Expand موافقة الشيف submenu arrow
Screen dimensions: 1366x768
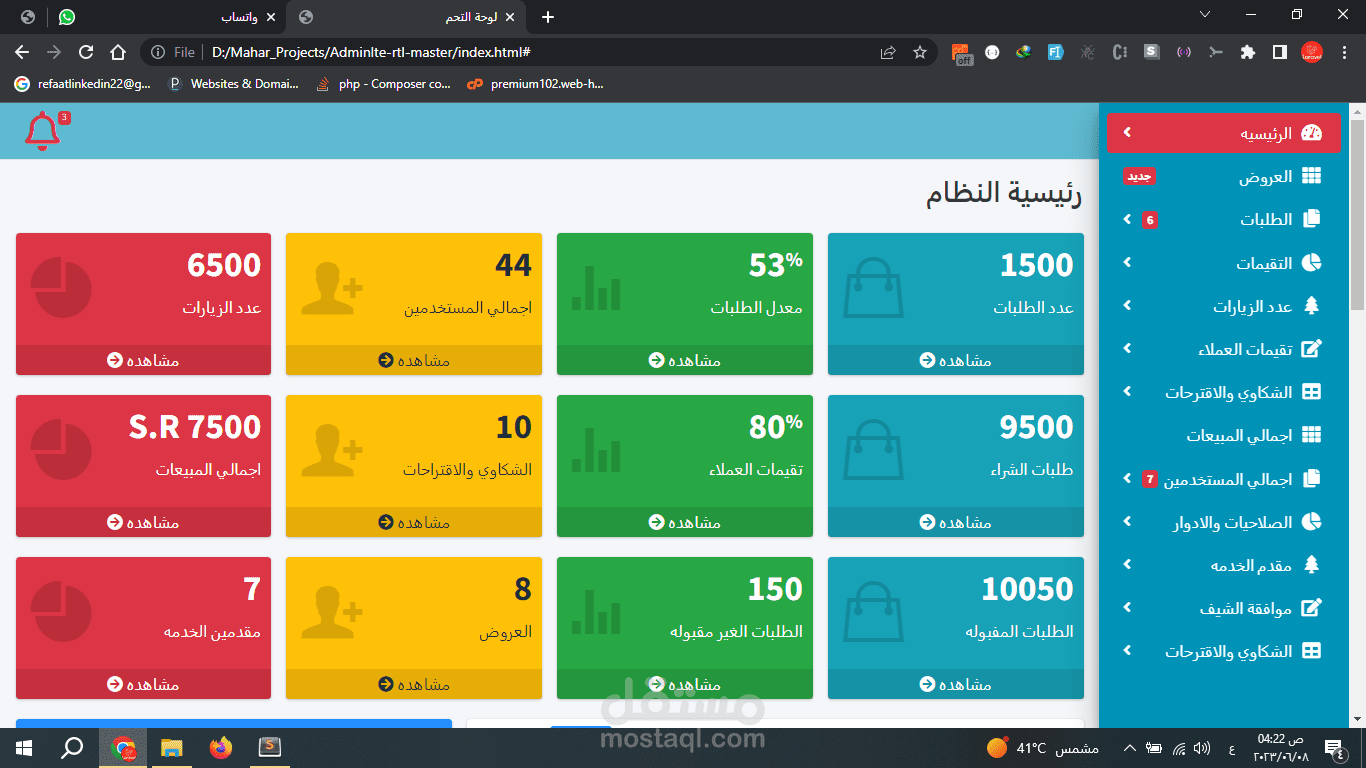coord(1127,607)
